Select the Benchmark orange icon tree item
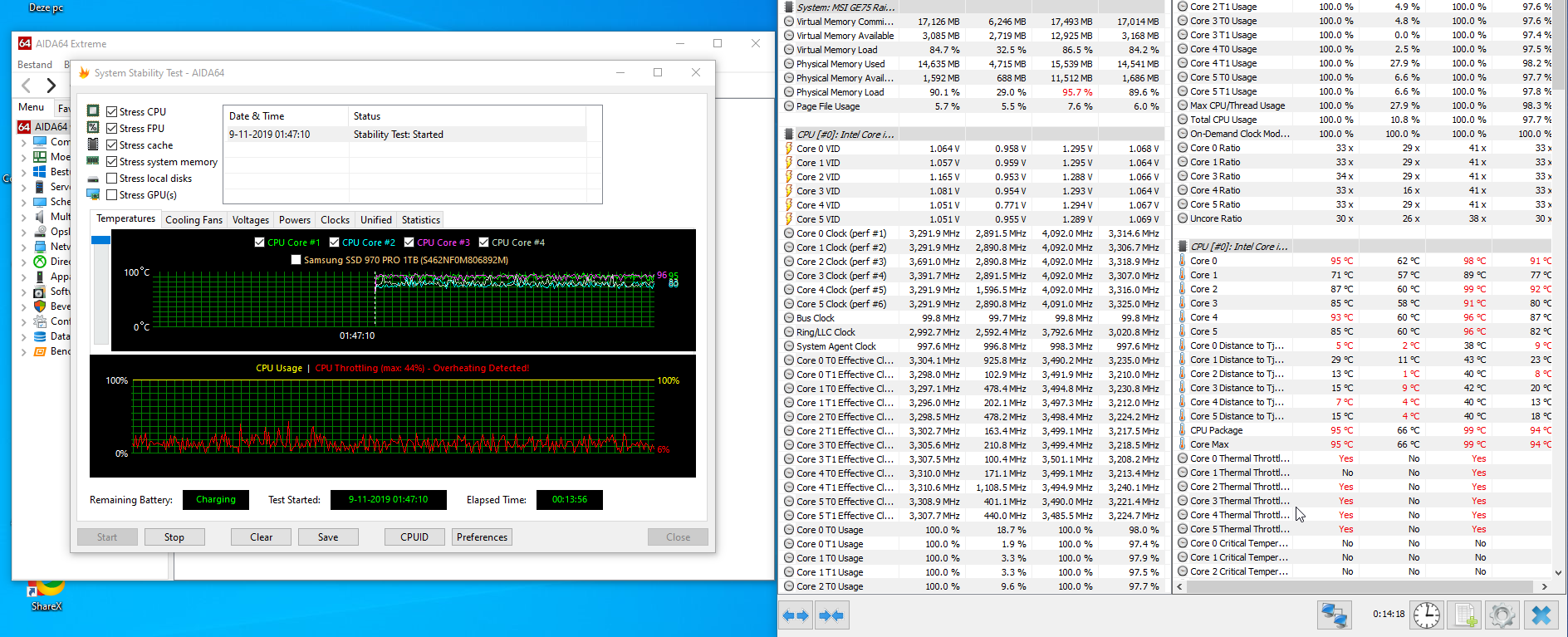 (x=39, y=350)
